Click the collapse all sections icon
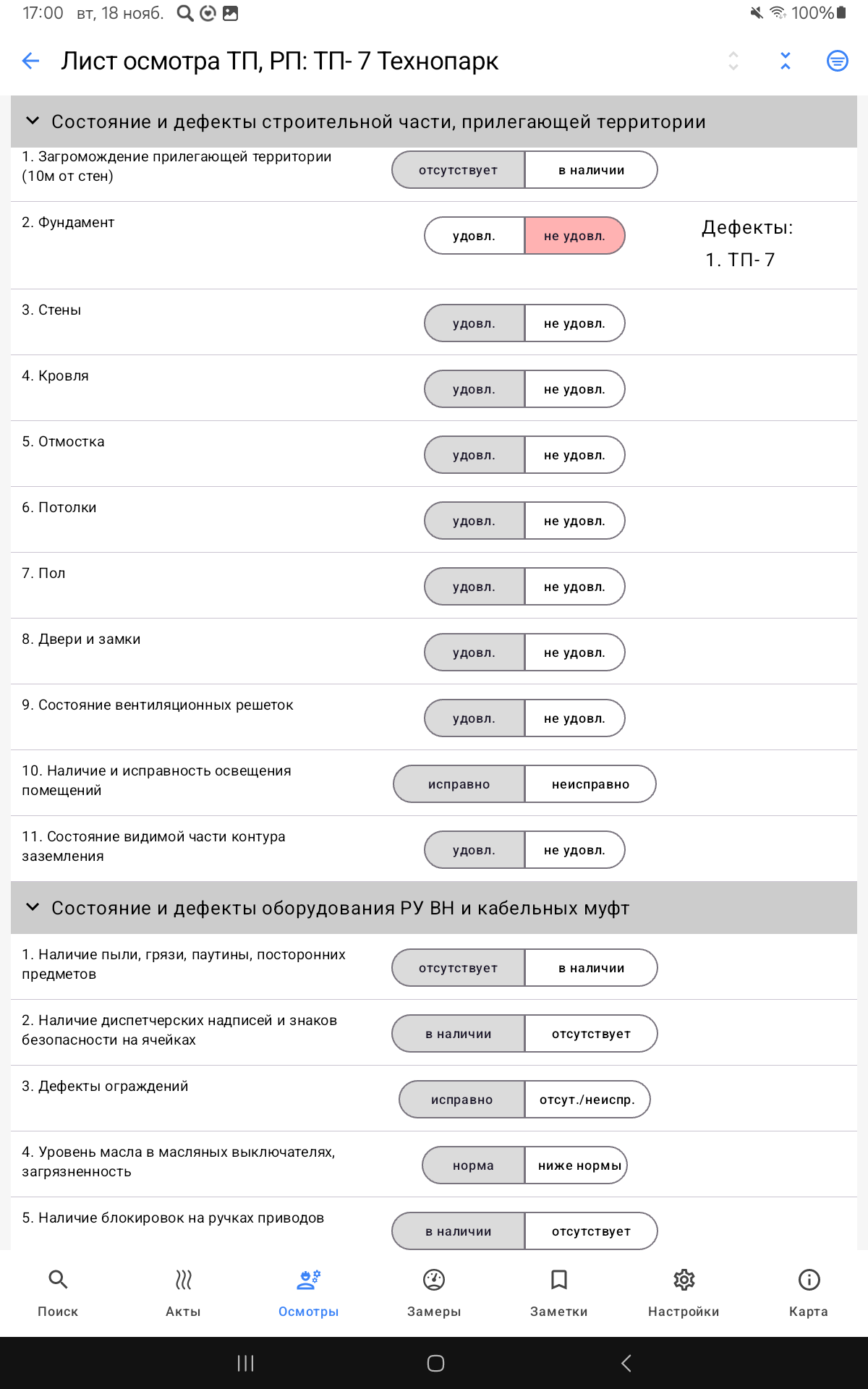Image resolution: width=868 pixels, height=1389 pixels. 786,61
